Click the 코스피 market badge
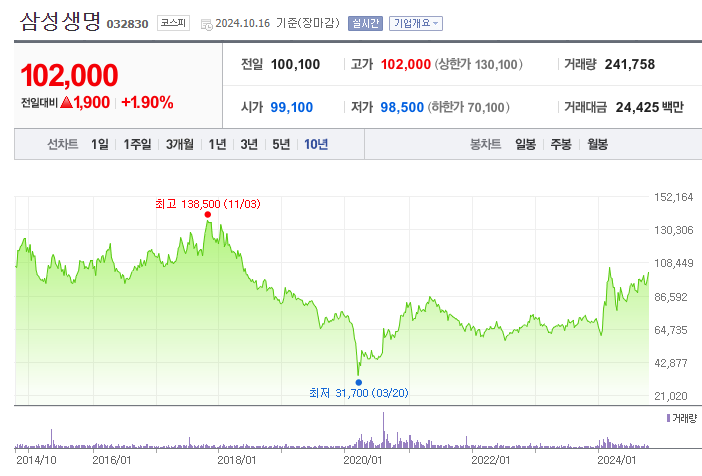This screenshot has height=476, width=702. [173, 23]
